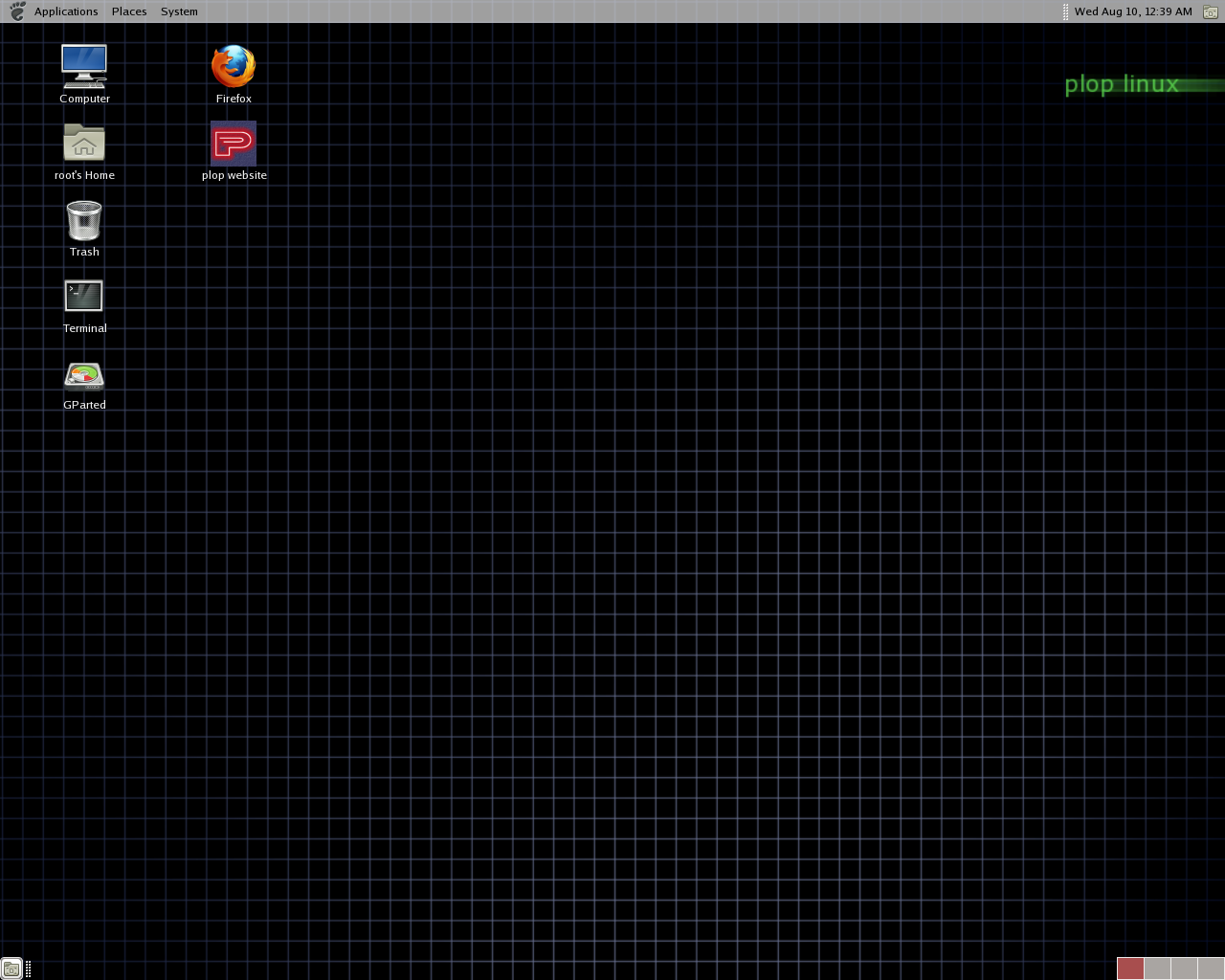This screenshot has width=1225, height=980.
Task: Switch to the third workspace in switcher
Action: [1184, 969]
